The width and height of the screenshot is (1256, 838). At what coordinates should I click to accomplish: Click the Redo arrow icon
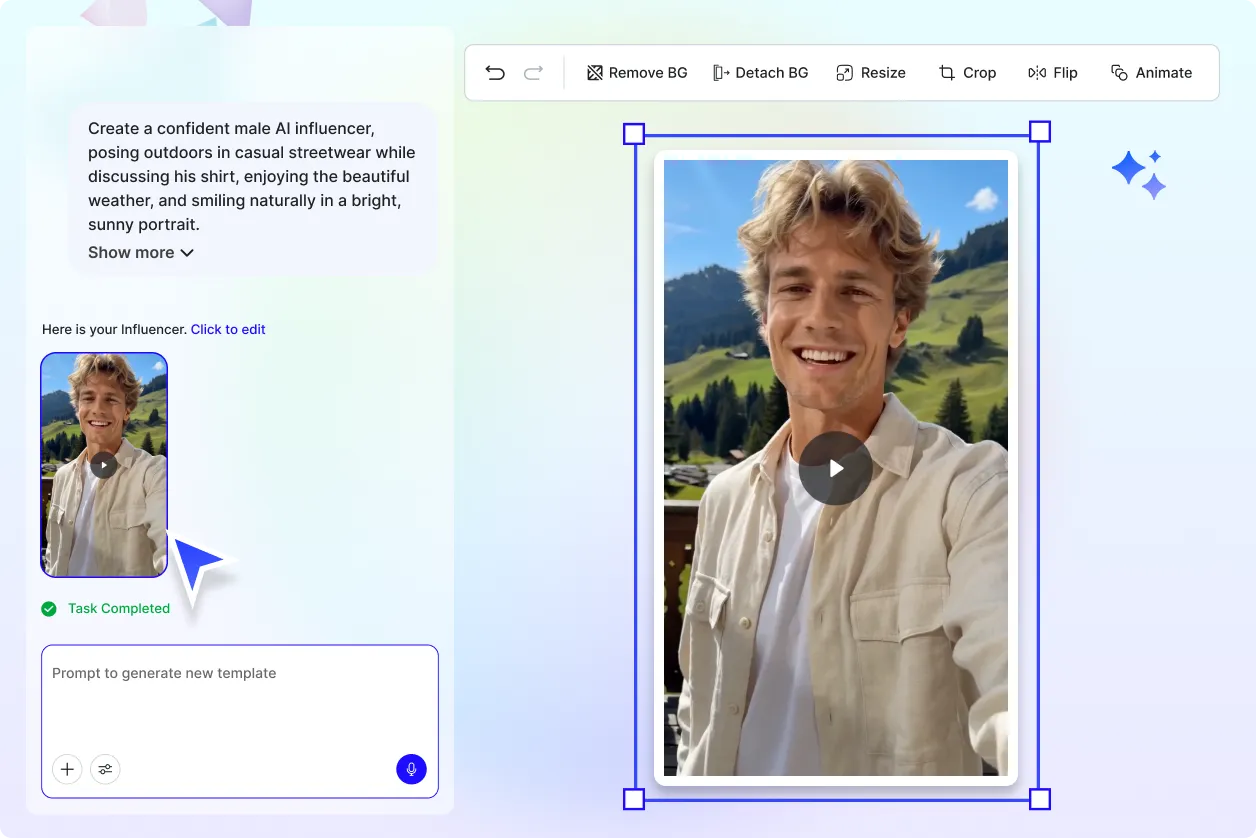(x=534, y=73)
